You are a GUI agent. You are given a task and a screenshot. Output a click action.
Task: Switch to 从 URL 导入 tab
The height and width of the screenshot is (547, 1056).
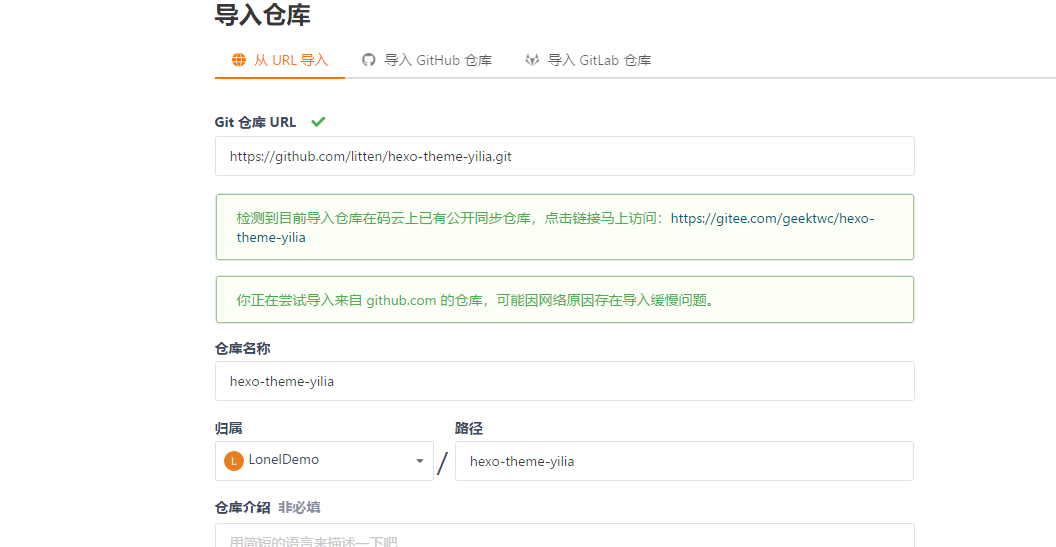pyautogui.click(x=279, y=60)
